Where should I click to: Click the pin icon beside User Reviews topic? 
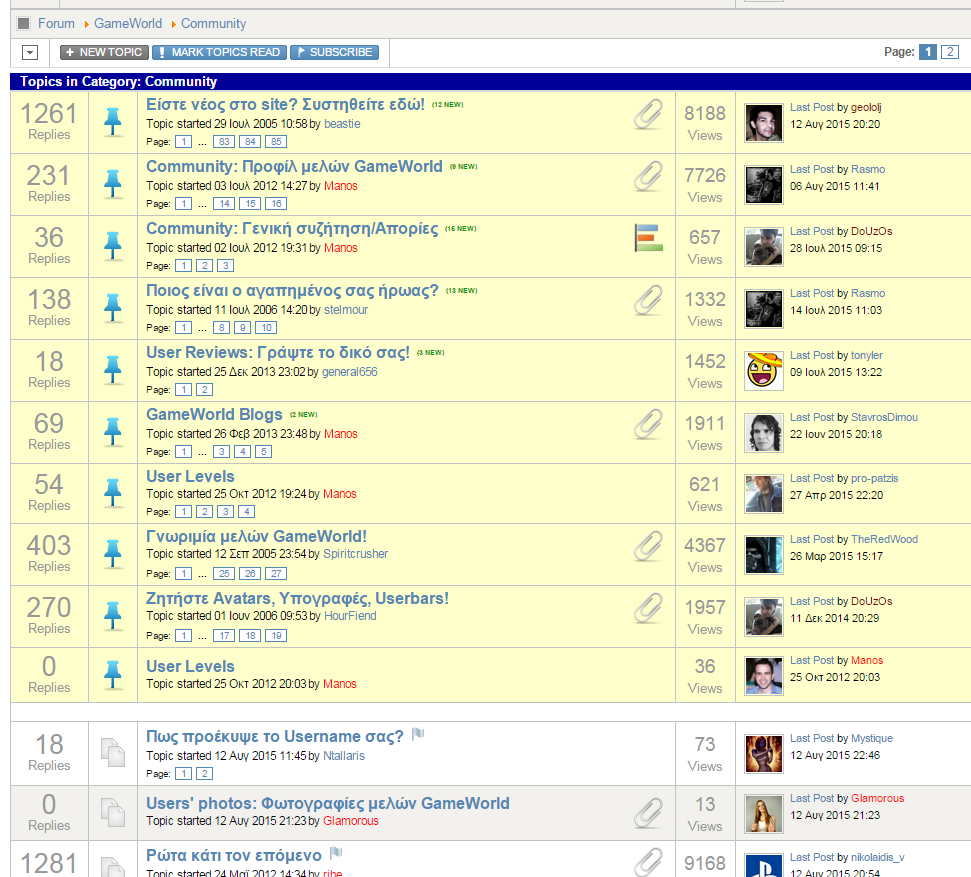point(113,369)
